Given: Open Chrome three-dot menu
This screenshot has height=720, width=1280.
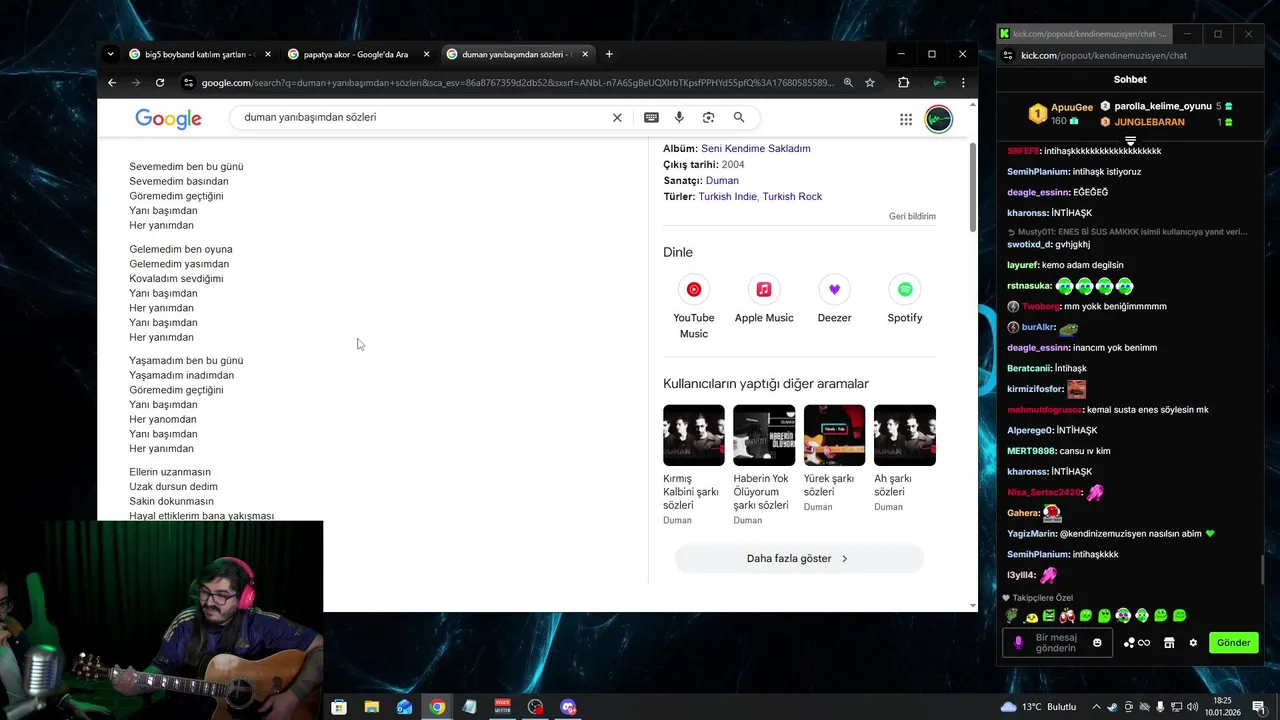Looking at the screenshot, I should (963, 83).
